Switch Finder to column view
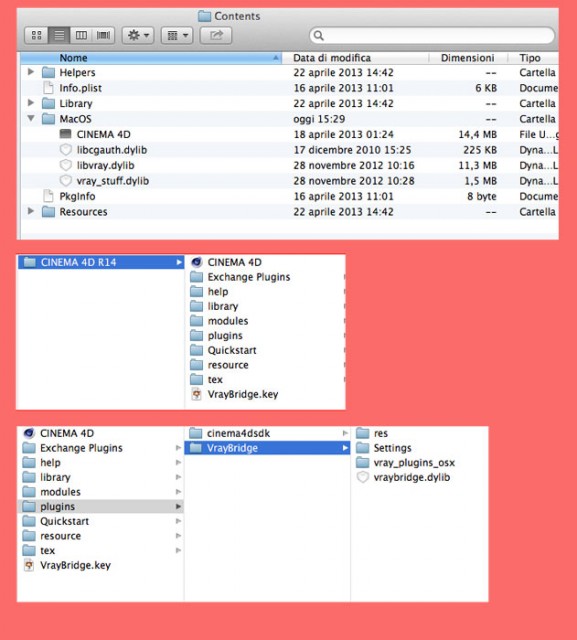577x640 pixels. coord(81,36)
